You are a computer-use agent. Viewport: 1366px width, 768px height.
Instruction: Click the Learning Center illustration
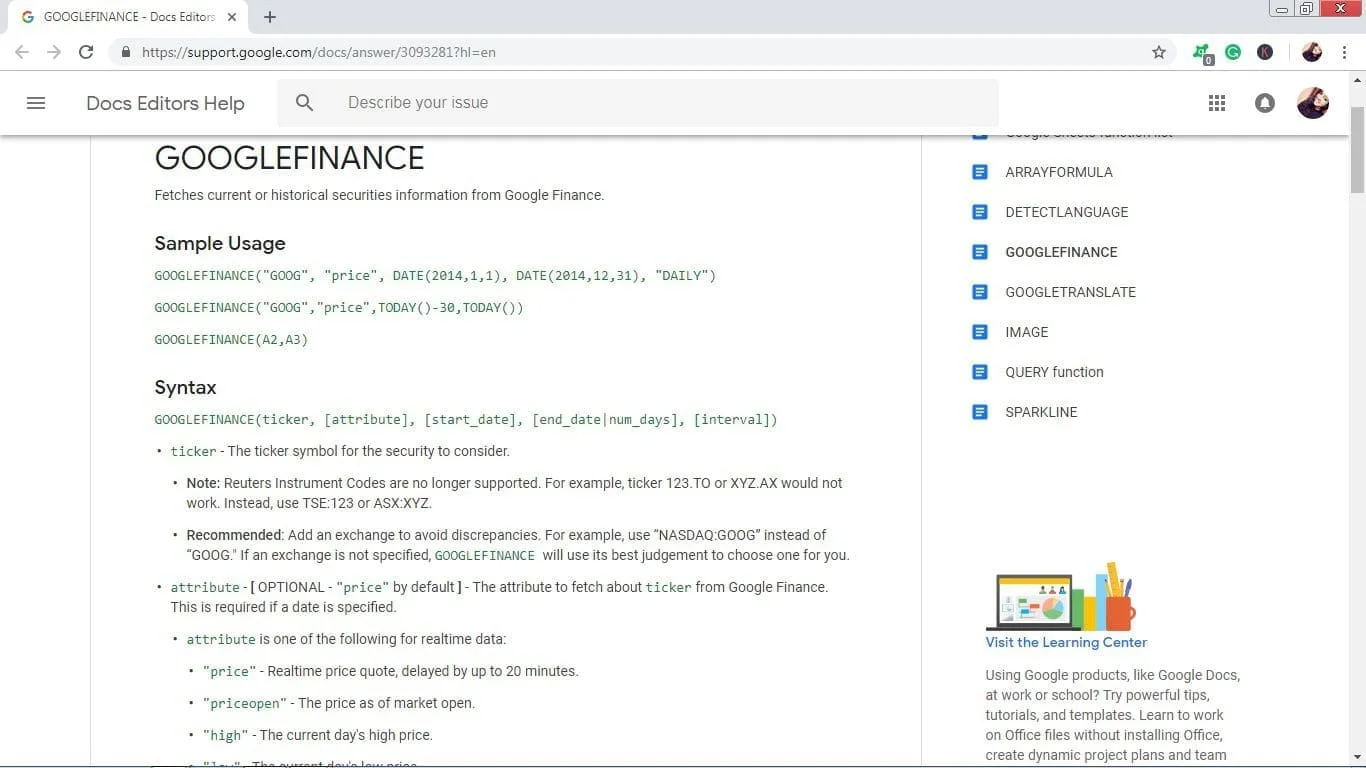tap(1060, 597)
